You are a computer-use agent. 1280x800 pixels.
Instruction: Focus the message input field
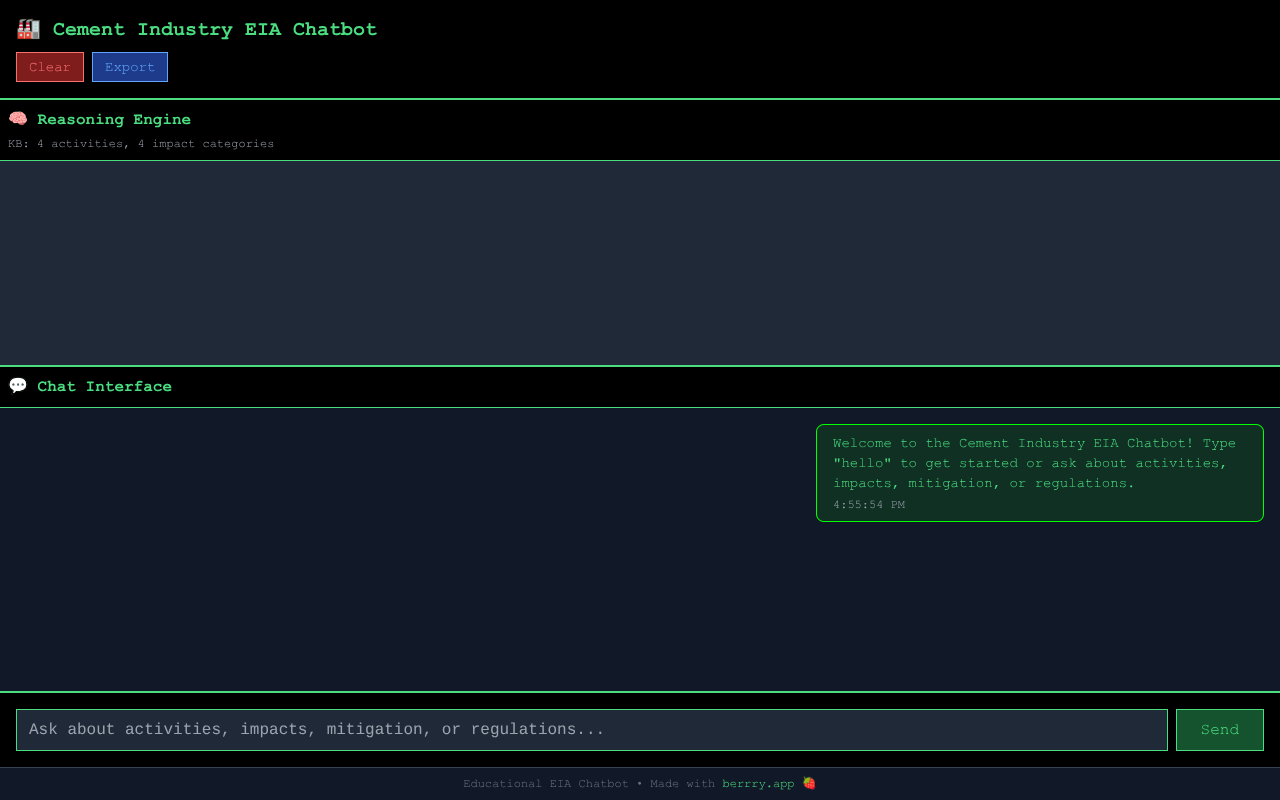click(591, 730)
